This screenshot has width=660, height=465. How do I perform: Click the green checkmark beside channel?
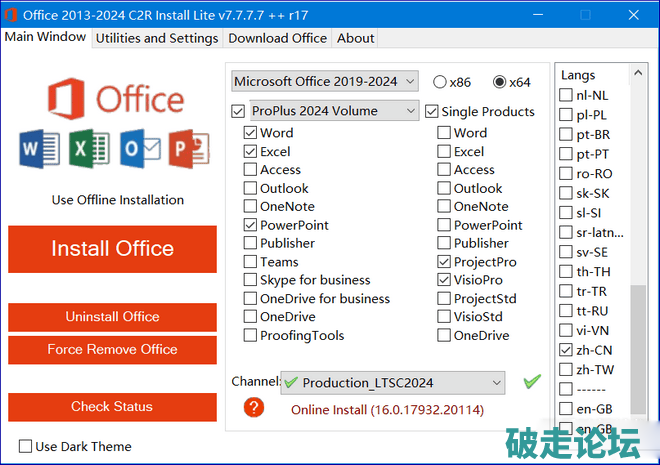point(532,382)
